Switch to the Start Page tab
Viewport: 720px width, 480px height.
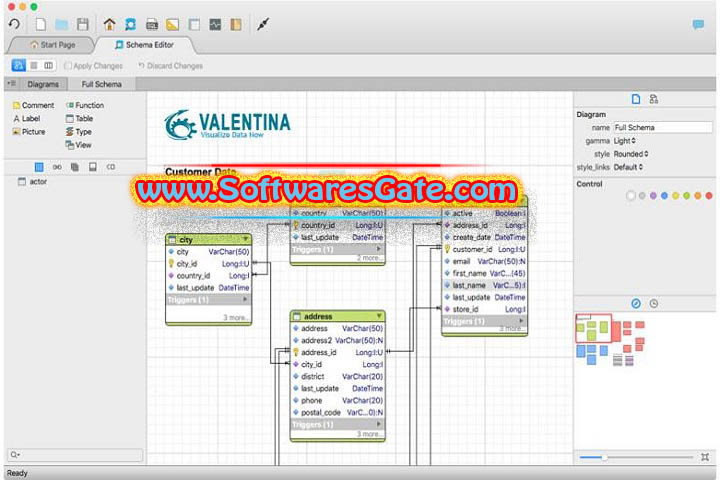[52, 45]
